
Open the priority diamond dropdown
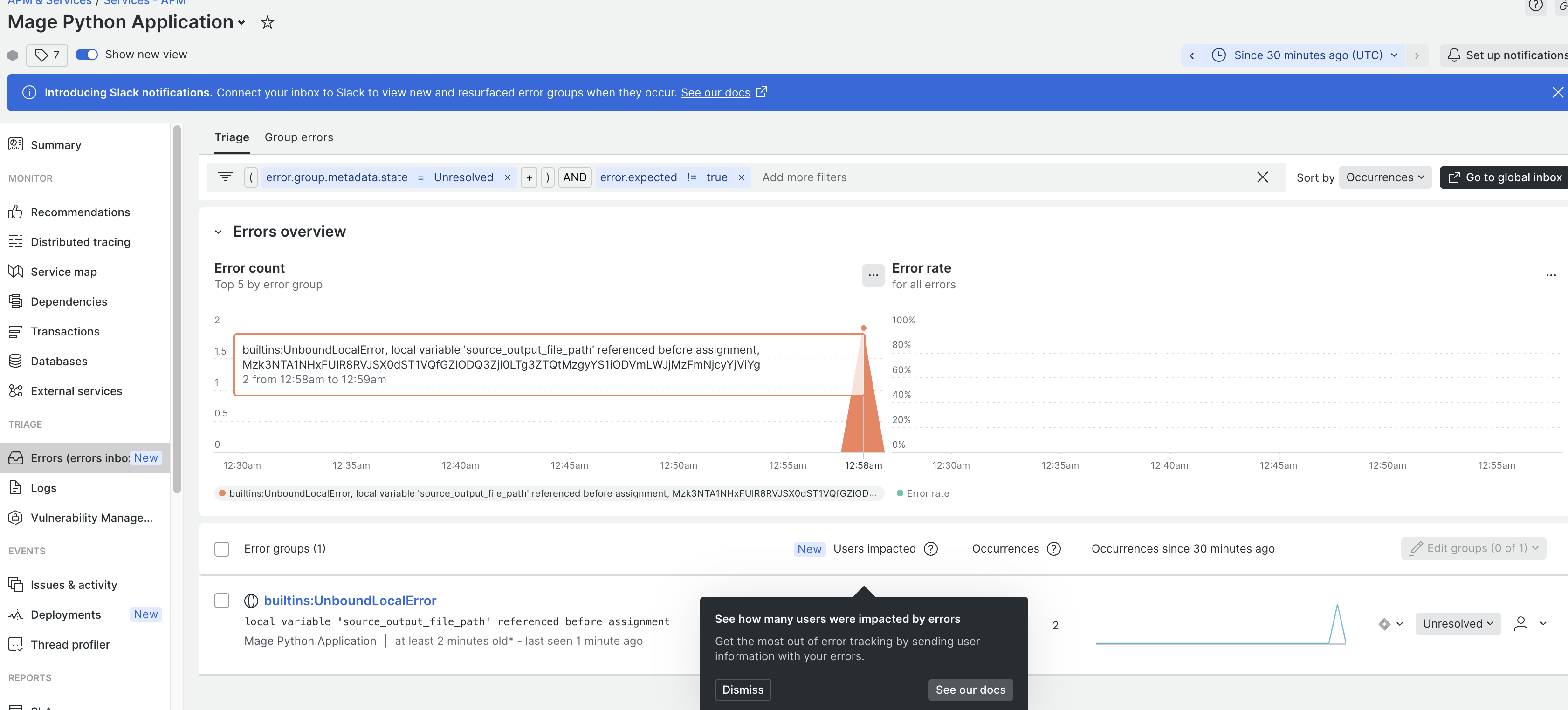[1391, 624]
